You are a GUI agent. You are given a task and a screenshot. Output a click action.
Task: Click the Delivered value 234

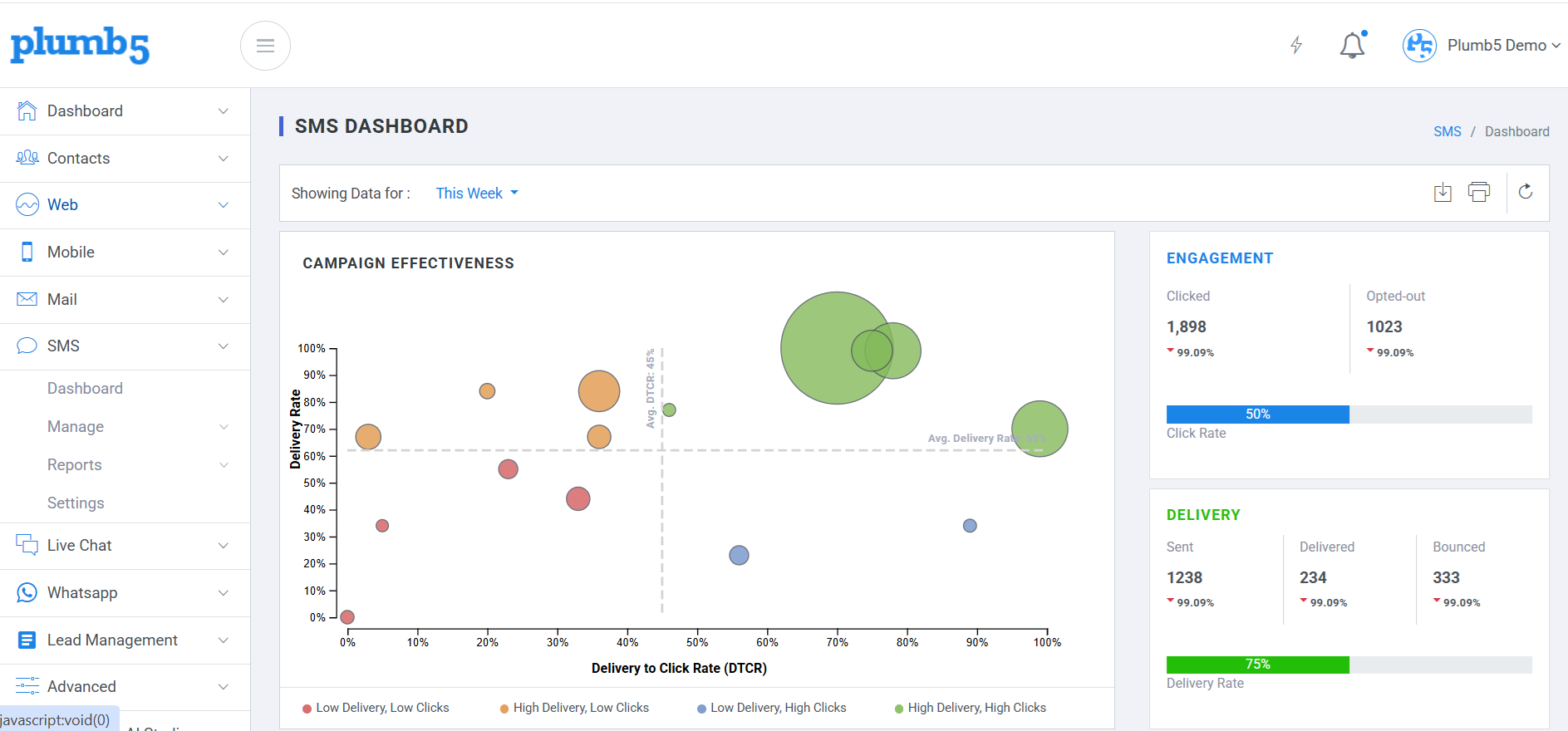tap(1313, 577)
